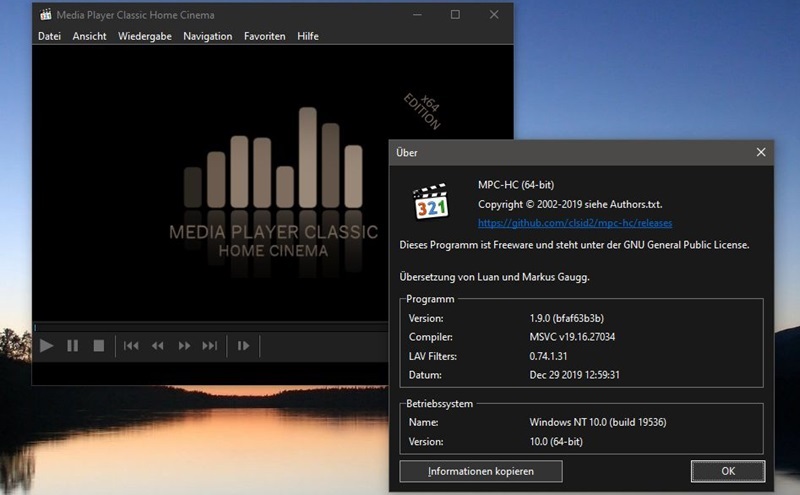Click the GNU General Public License sentence

click(x=574, y=245)
